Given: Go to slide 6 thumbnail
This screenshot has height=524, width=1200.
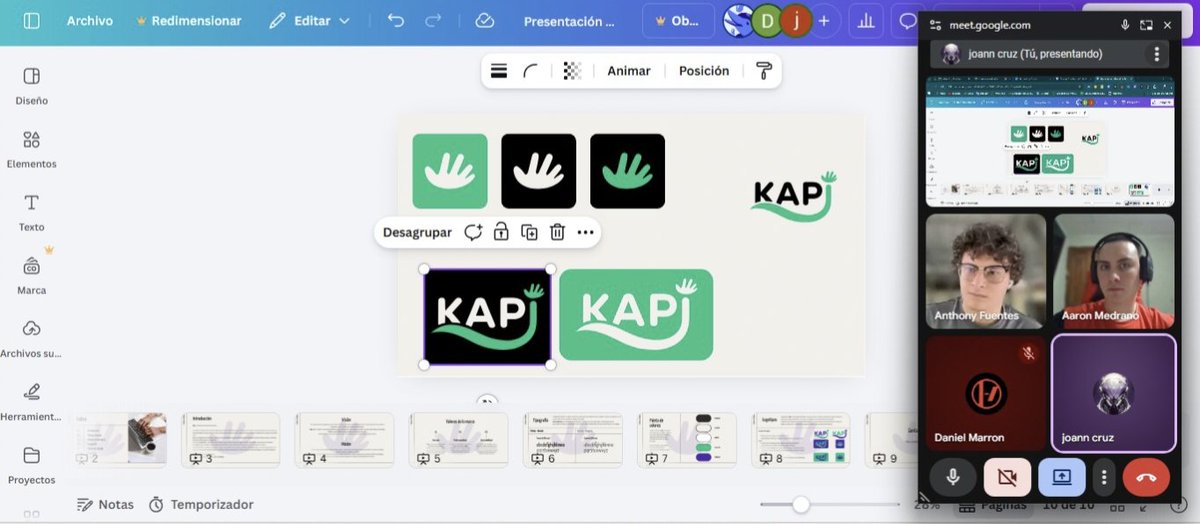Looking at the screenshot, I should [573, 440].
